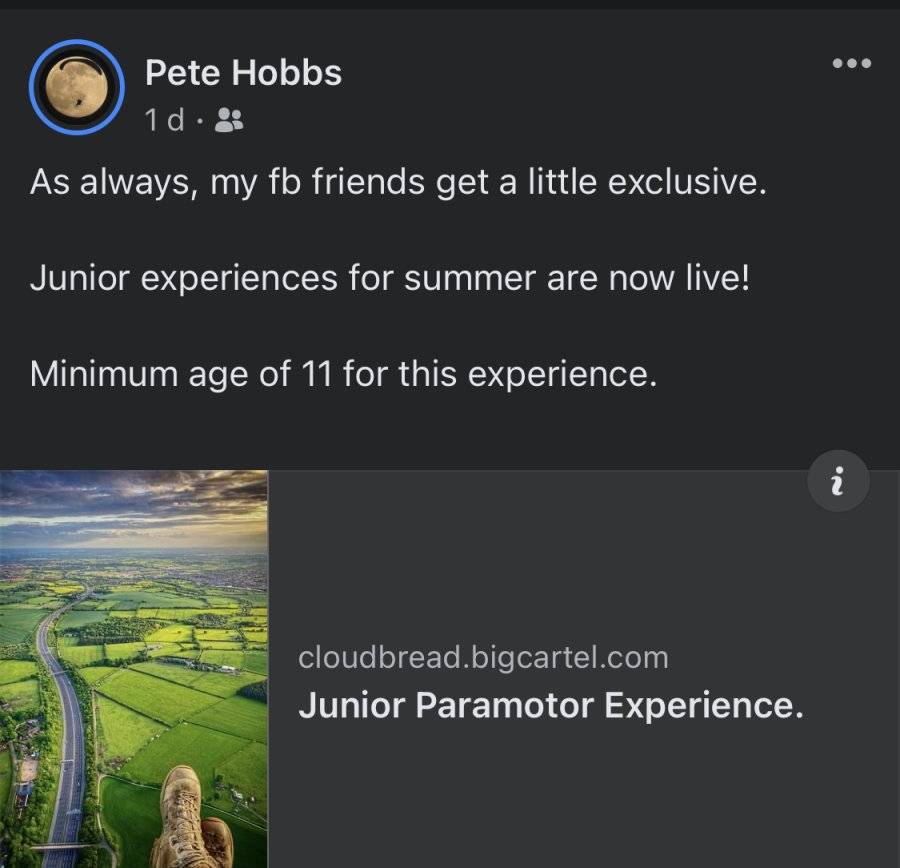Open Pete Hobbs' moon profile picture
The image size is (900, 868).
click(77, 87)
